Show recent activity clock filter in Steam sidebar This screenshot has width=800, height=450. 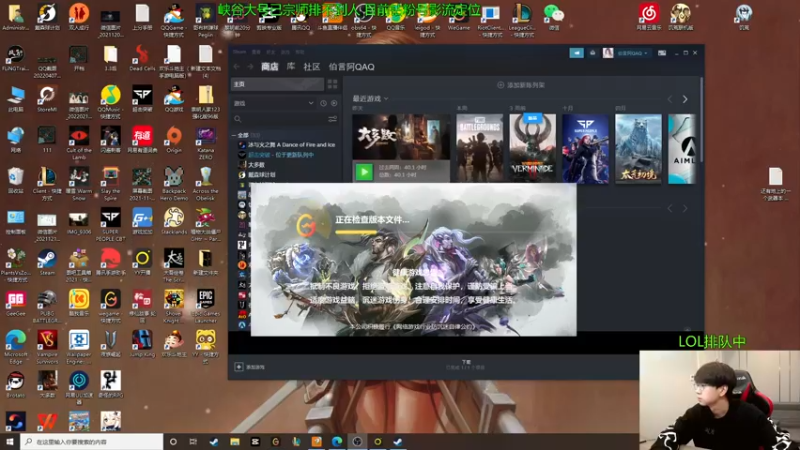[x=323, y=103]
